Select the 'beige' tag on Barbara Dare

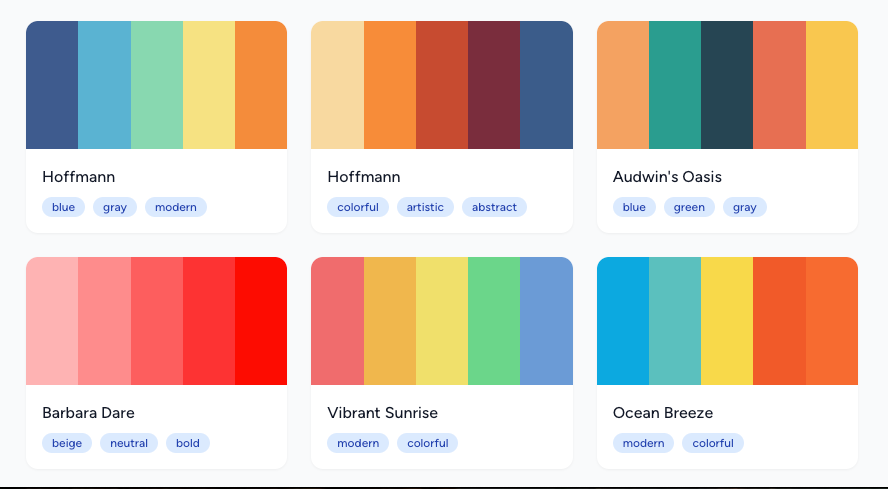67,443
